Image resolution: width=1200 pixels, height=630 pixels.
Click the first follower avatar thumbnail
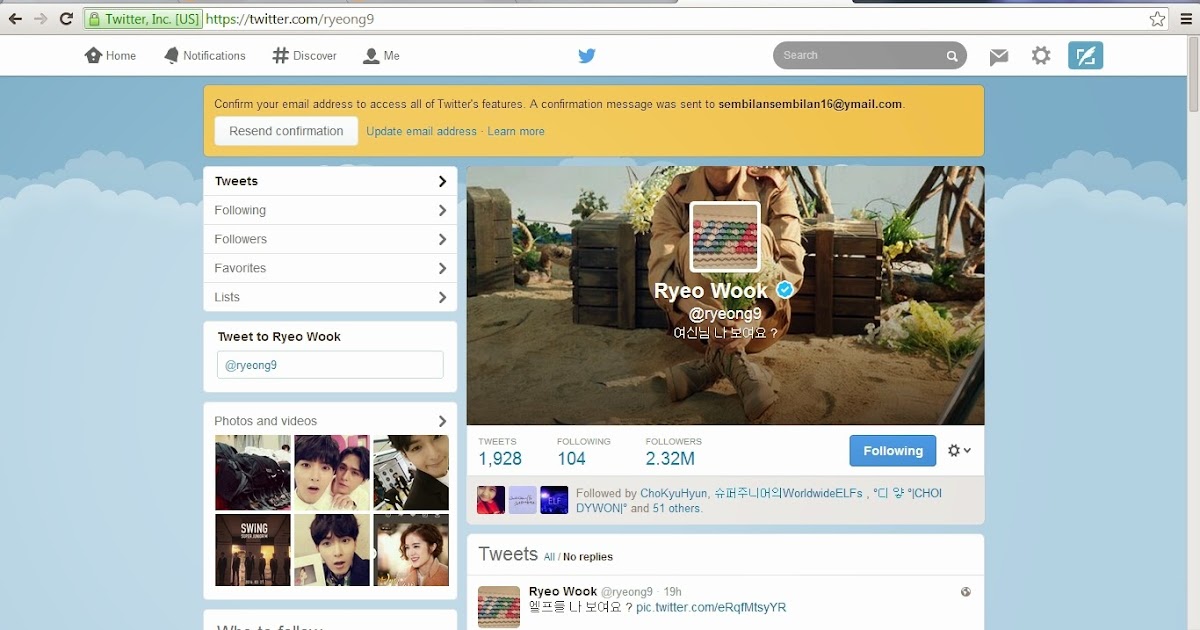click(491, 500)
